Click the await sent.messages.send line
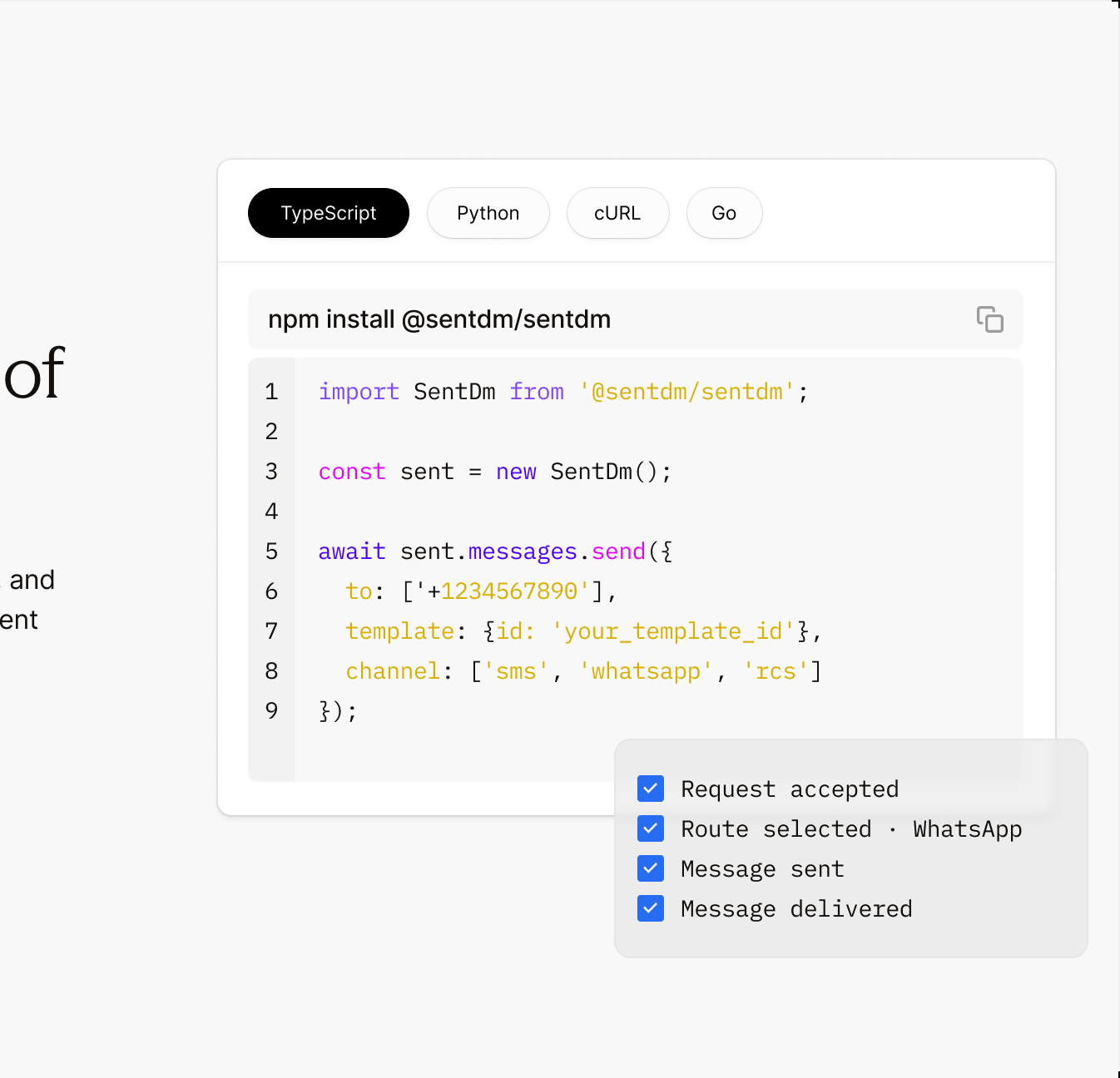Image resolution: width=1120 pixels, height=1078 pixels. (x=496, y=551)
